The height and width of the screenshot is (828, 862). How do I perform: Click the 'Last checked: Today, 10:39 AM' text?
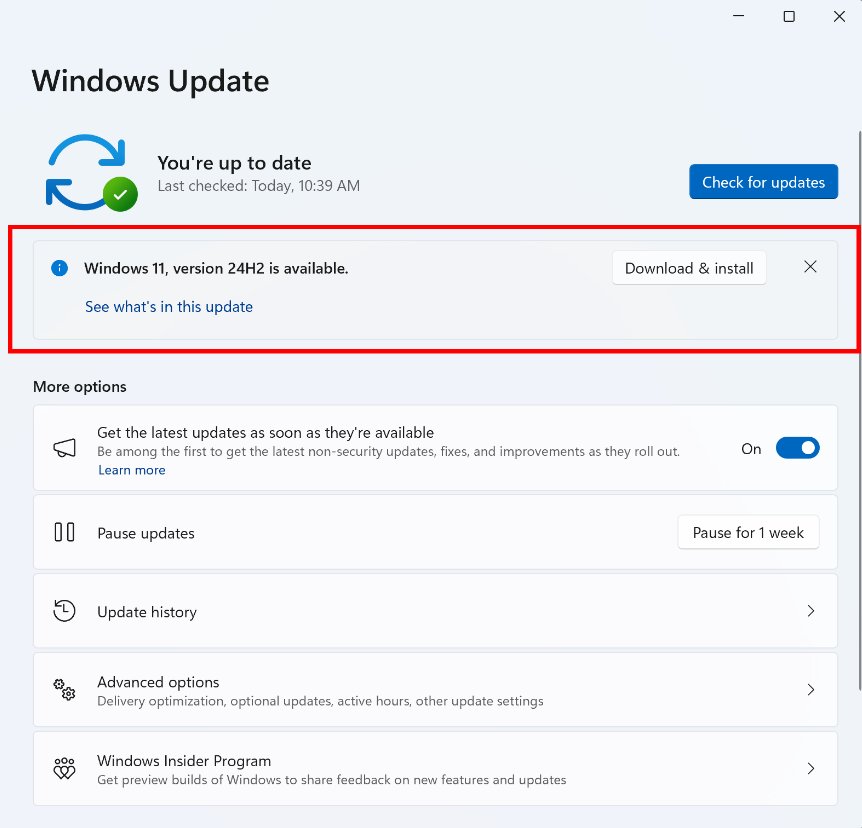tap(258, 186)
